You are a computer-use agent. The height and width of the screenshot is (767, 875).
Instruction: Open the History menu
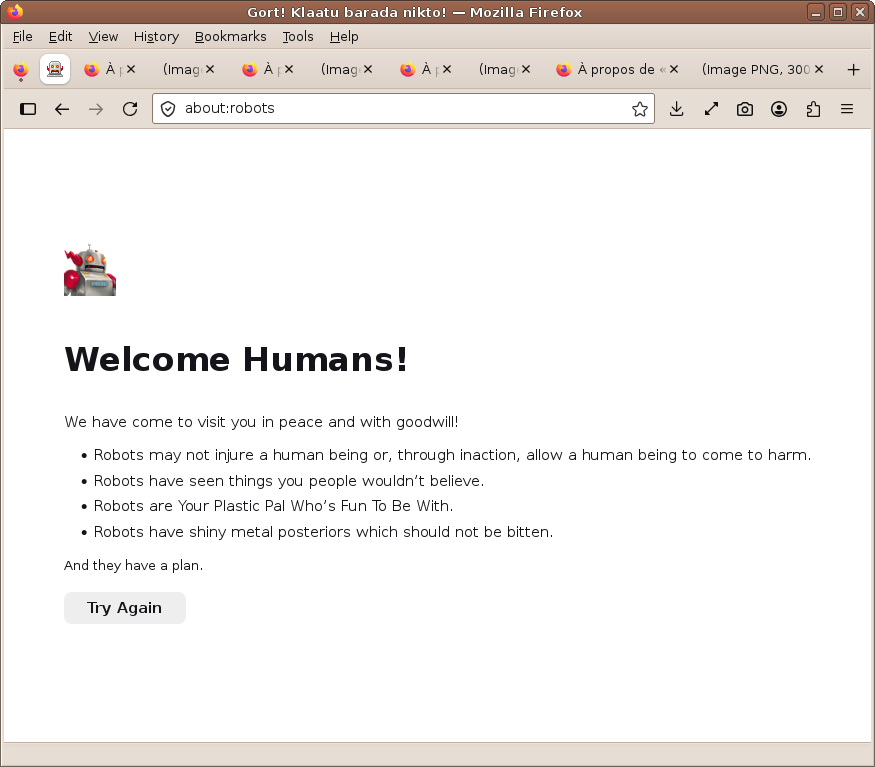click(156, 37)
